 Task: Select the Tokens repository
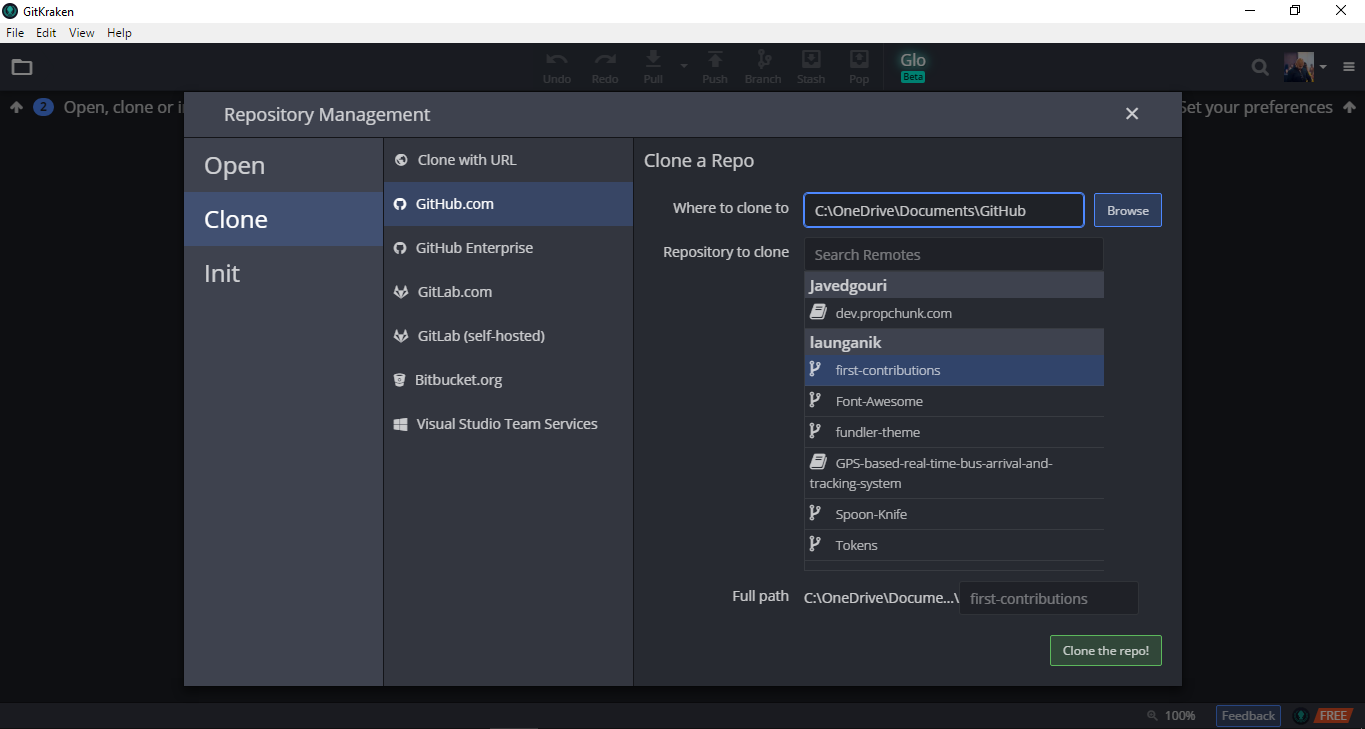954,545
